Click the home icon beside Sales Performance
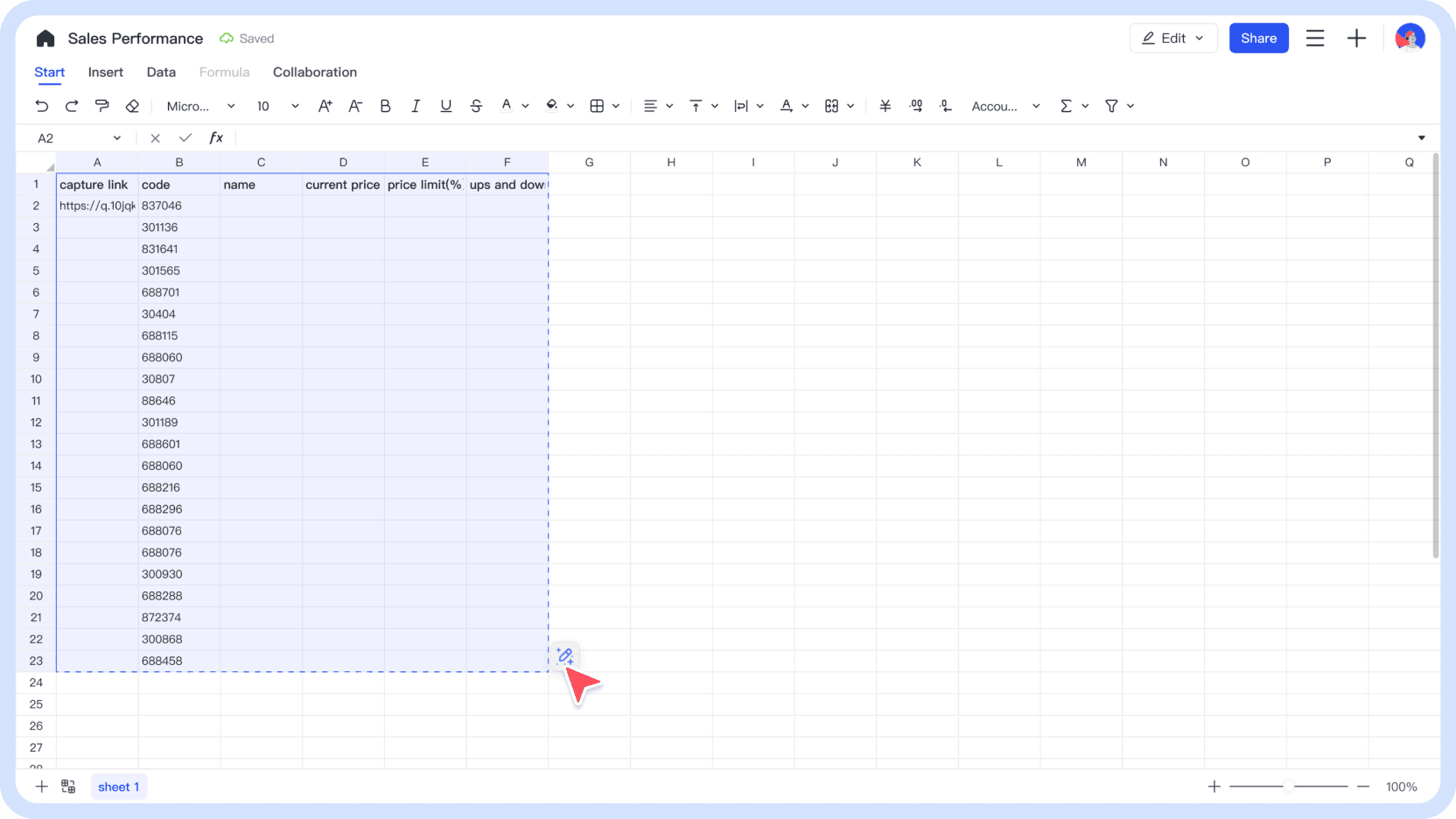The image size is (1456, 819). click(x=45, y=38)
